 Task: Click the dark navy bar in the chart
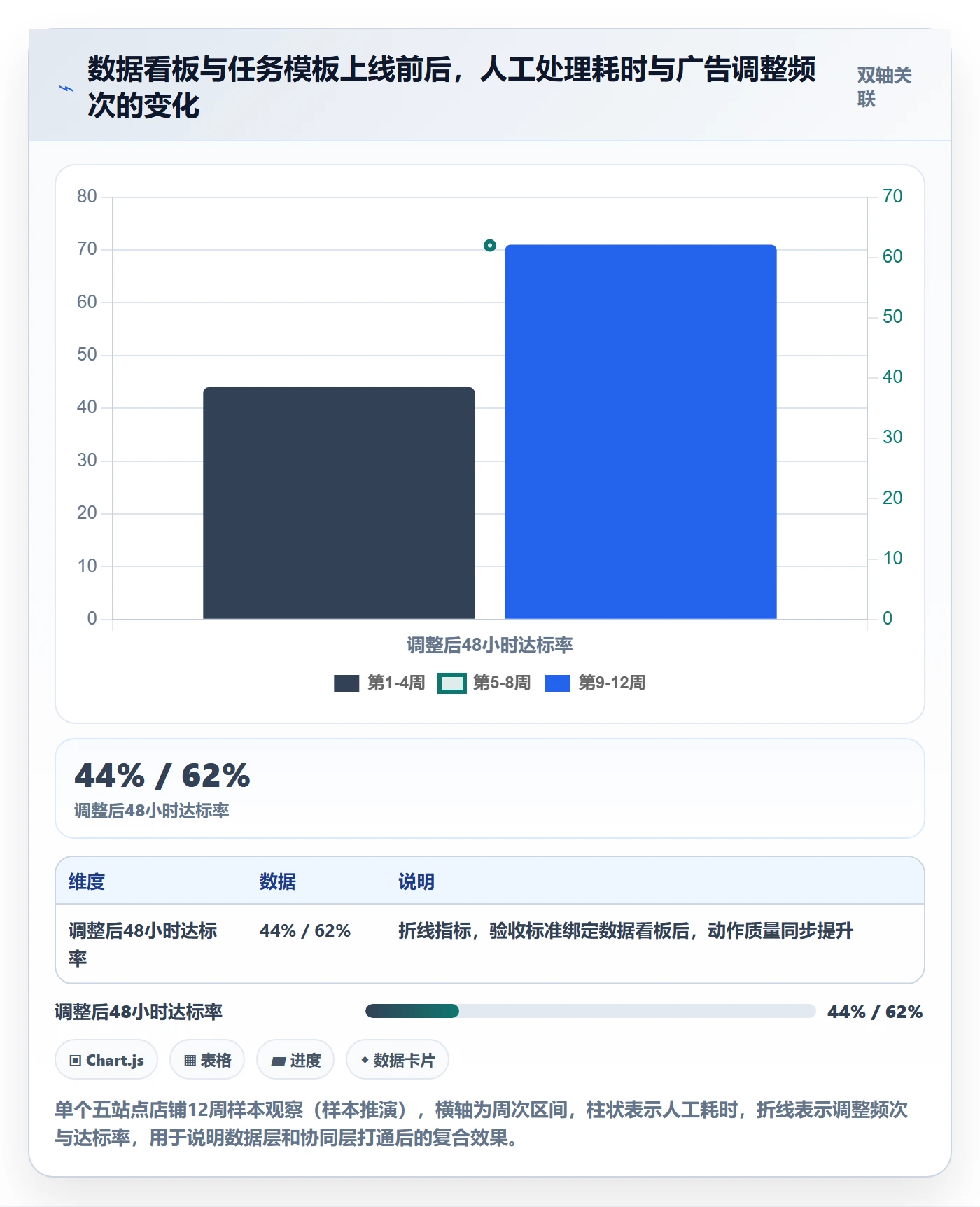pos(339,503)
